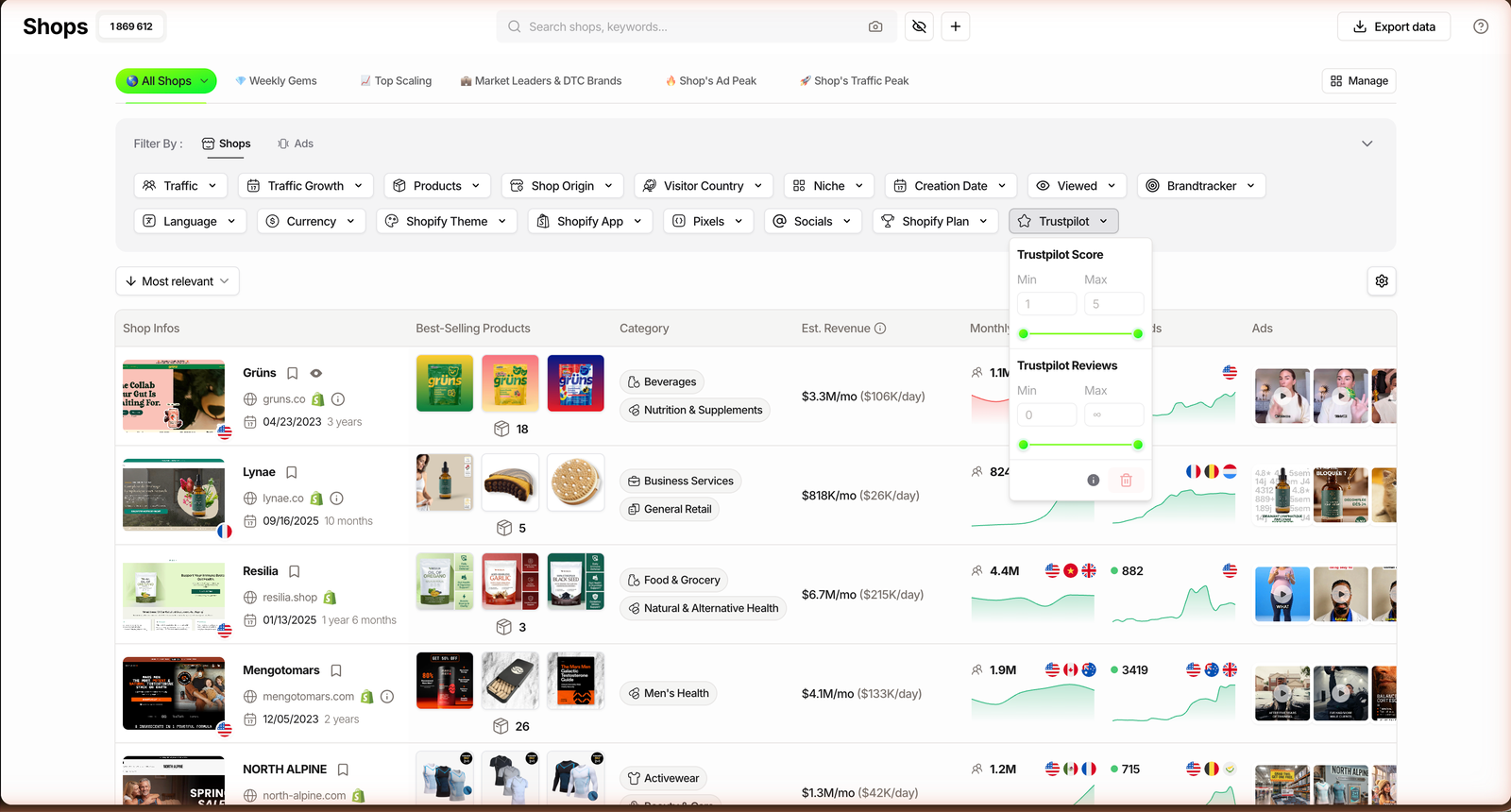Click the Shopify icon next to resilia.shop

(x=330, y=598)
